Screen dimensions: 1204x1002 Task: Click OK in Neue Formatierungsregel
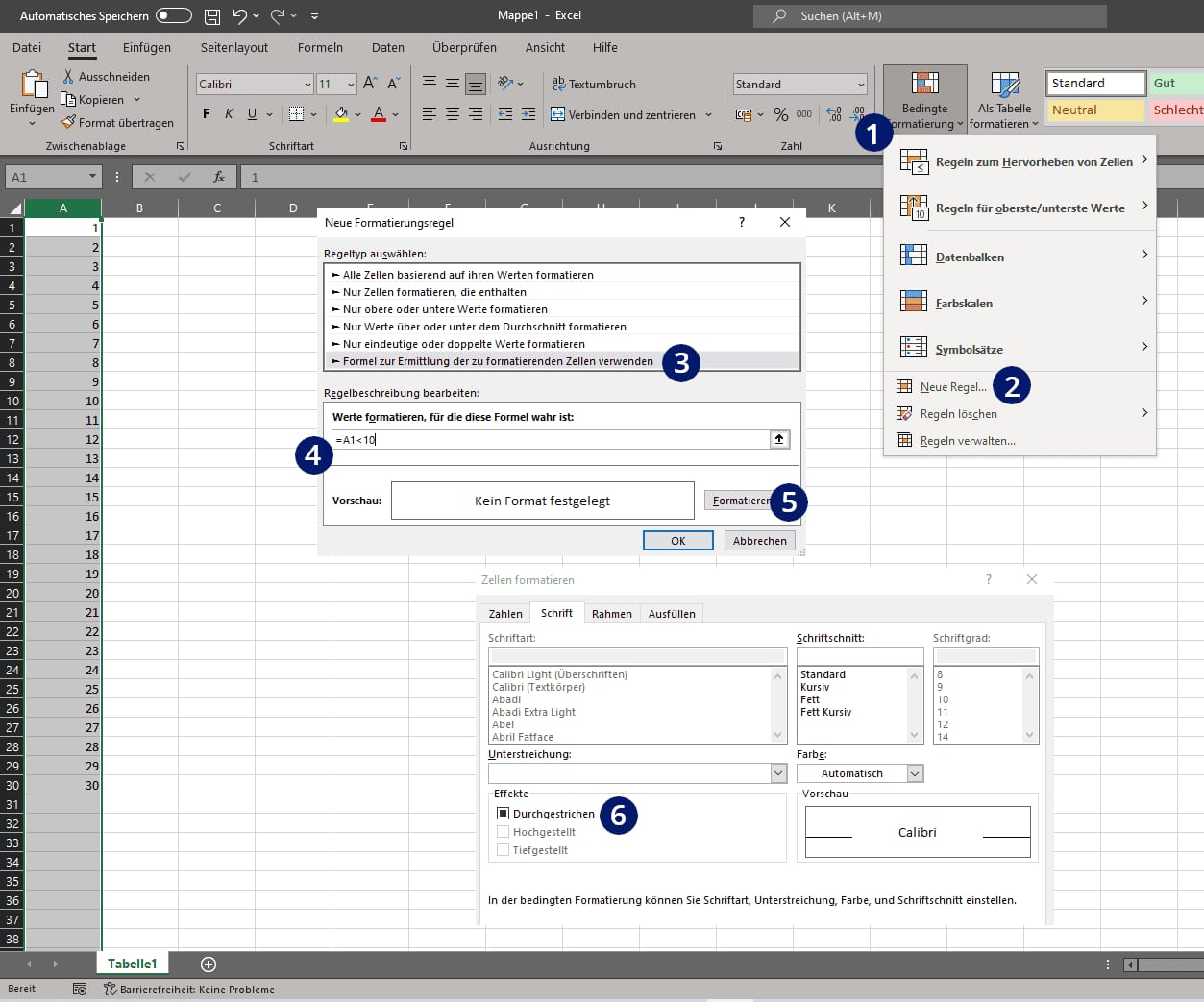[x=678, y=541]
